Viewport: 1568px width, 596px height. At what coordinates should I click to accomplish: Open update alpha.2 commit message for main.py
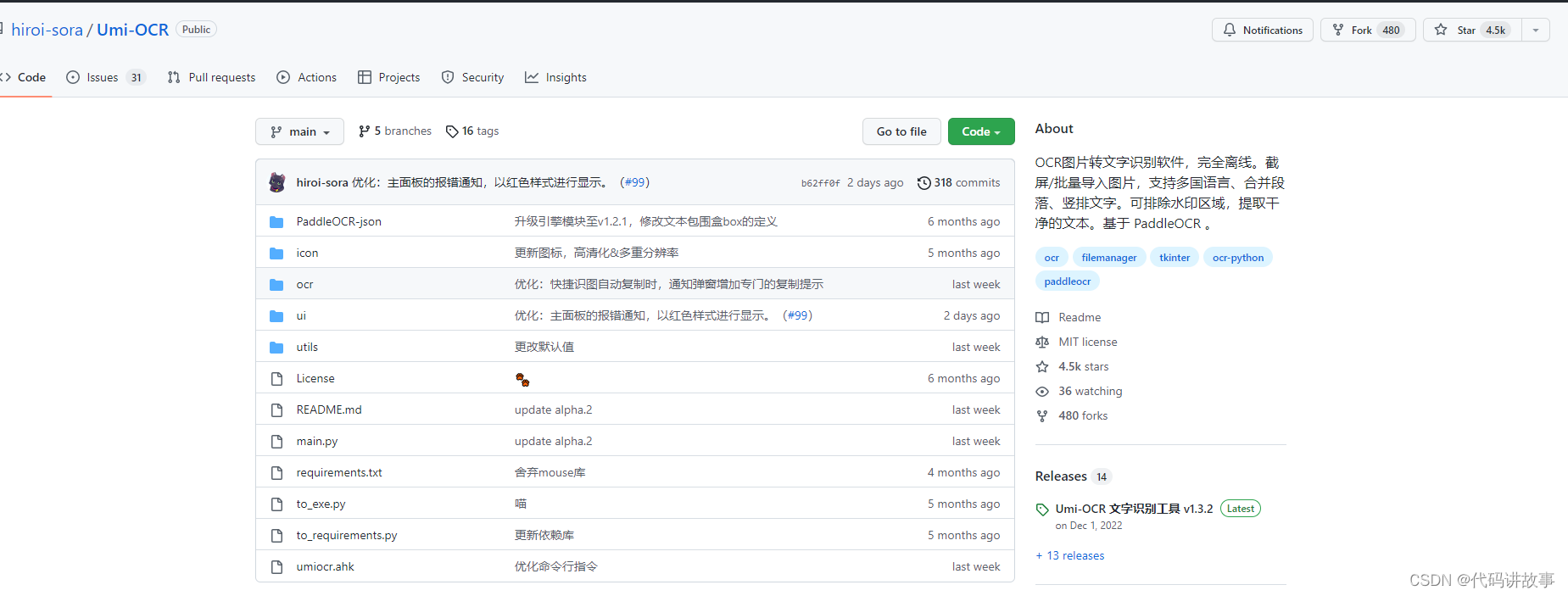pyautogui.click(x=553, y=441)
